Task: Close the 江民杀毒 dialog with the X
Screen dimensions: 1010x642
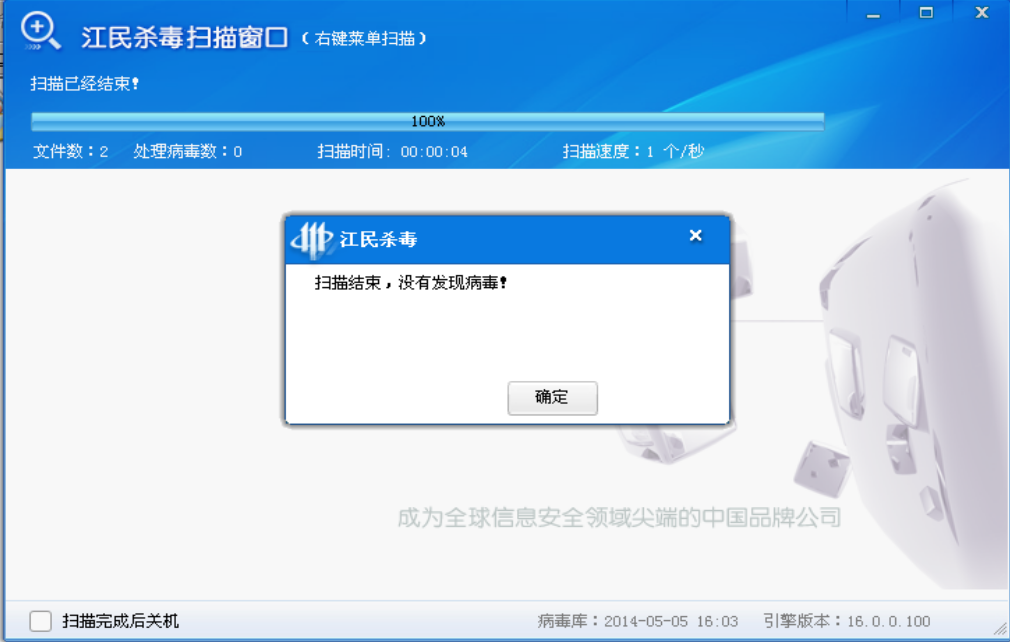Action: point(696,236)
